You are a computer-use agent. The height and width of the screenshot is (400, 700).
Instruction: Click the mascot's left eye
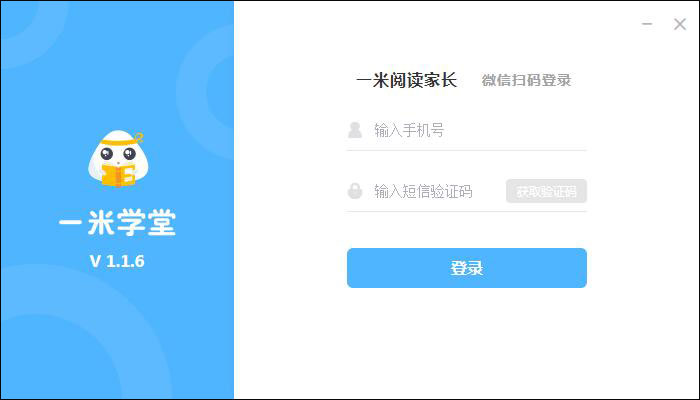point(107,154)
